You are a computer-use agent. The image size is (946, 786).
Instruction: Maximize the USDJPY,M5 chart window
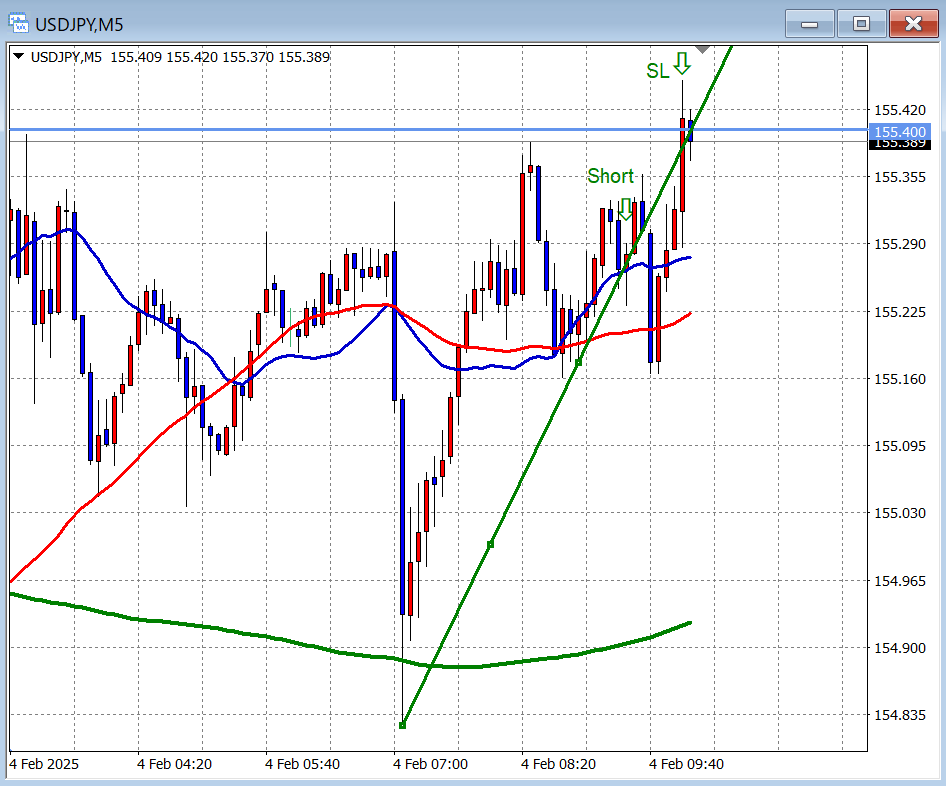coord(861,23)
